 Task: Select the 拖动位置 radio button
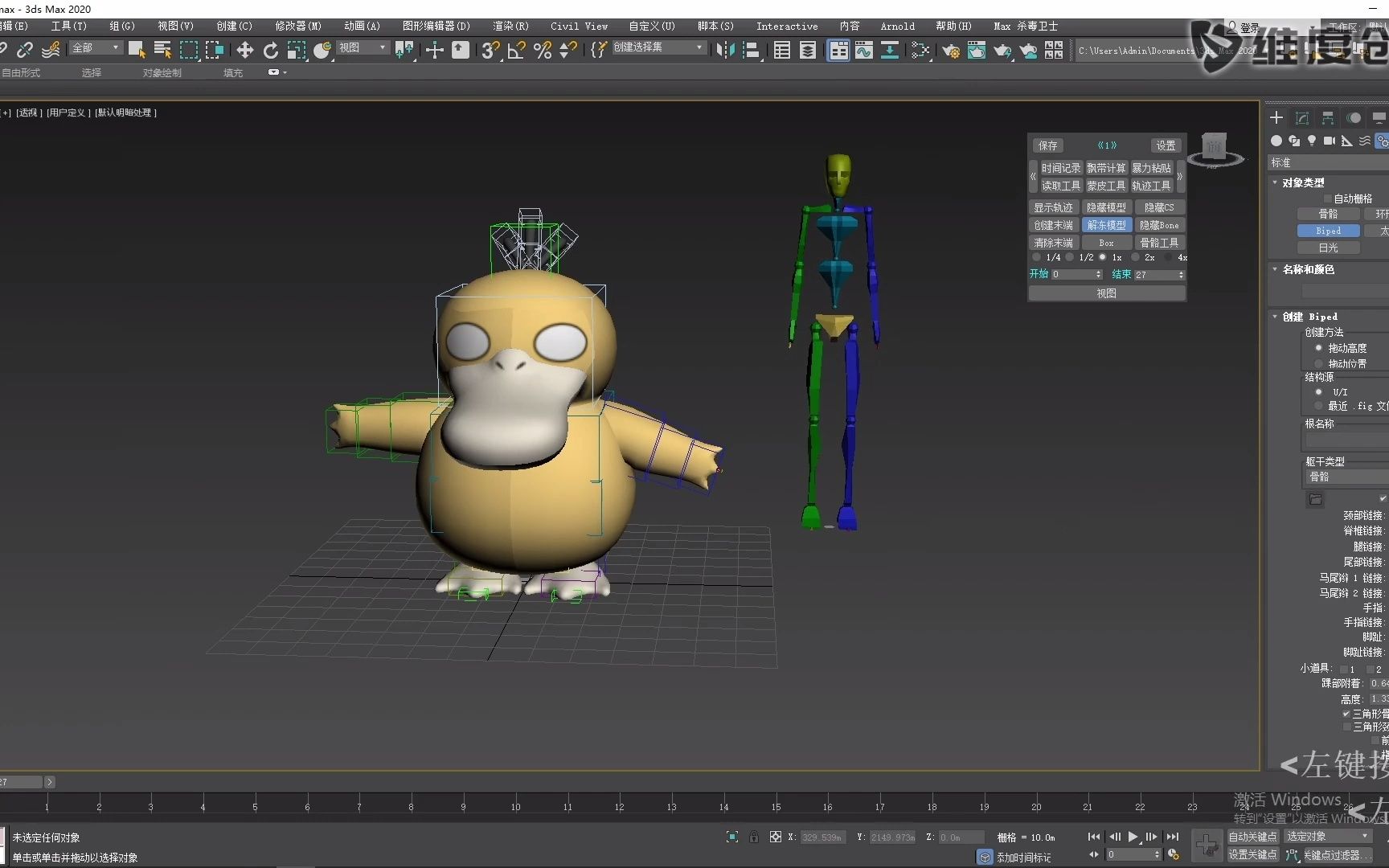pyautogui.click(x=1318, y=364)
